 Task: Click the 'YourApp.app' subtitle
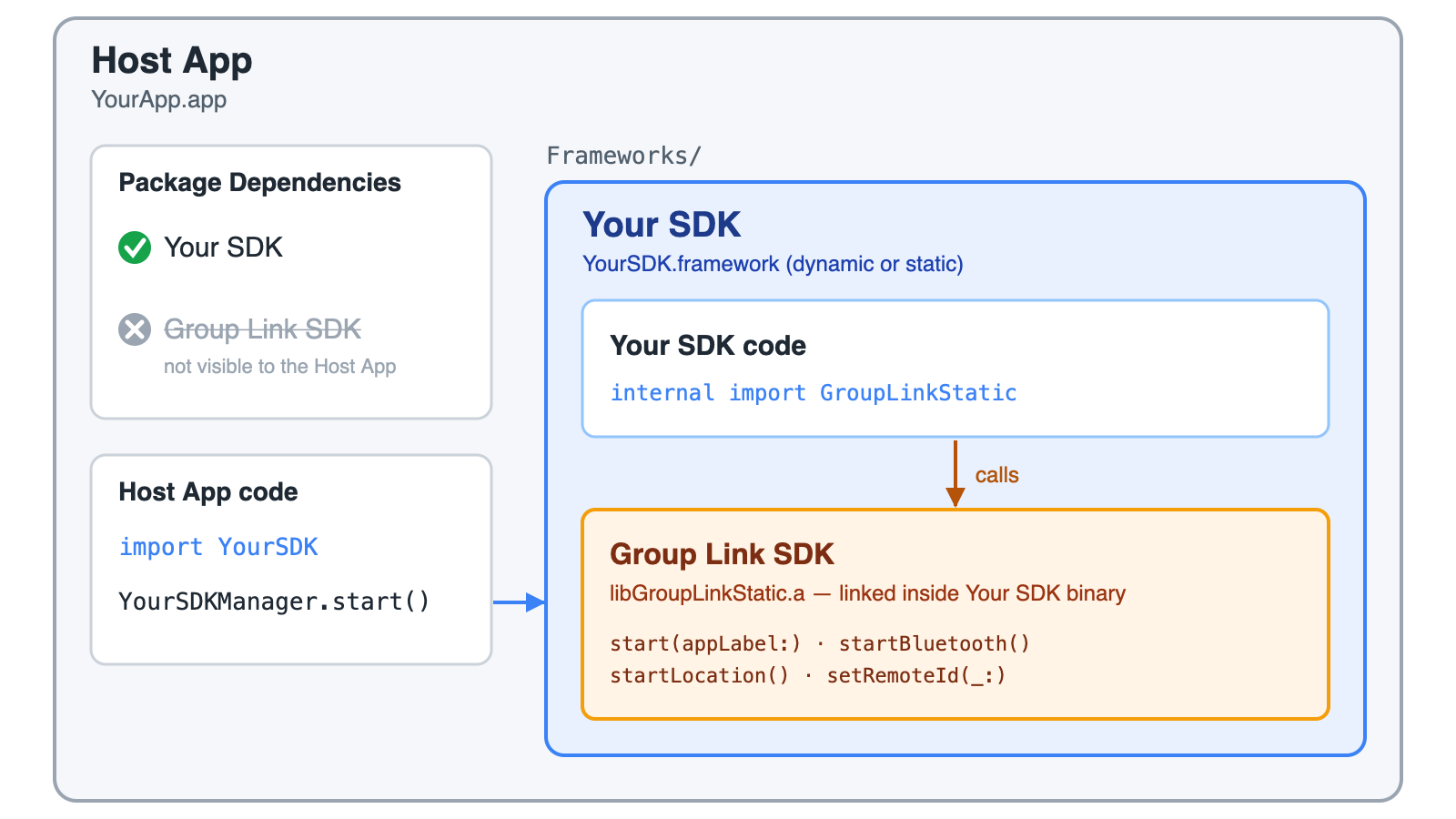pos(159,99)
